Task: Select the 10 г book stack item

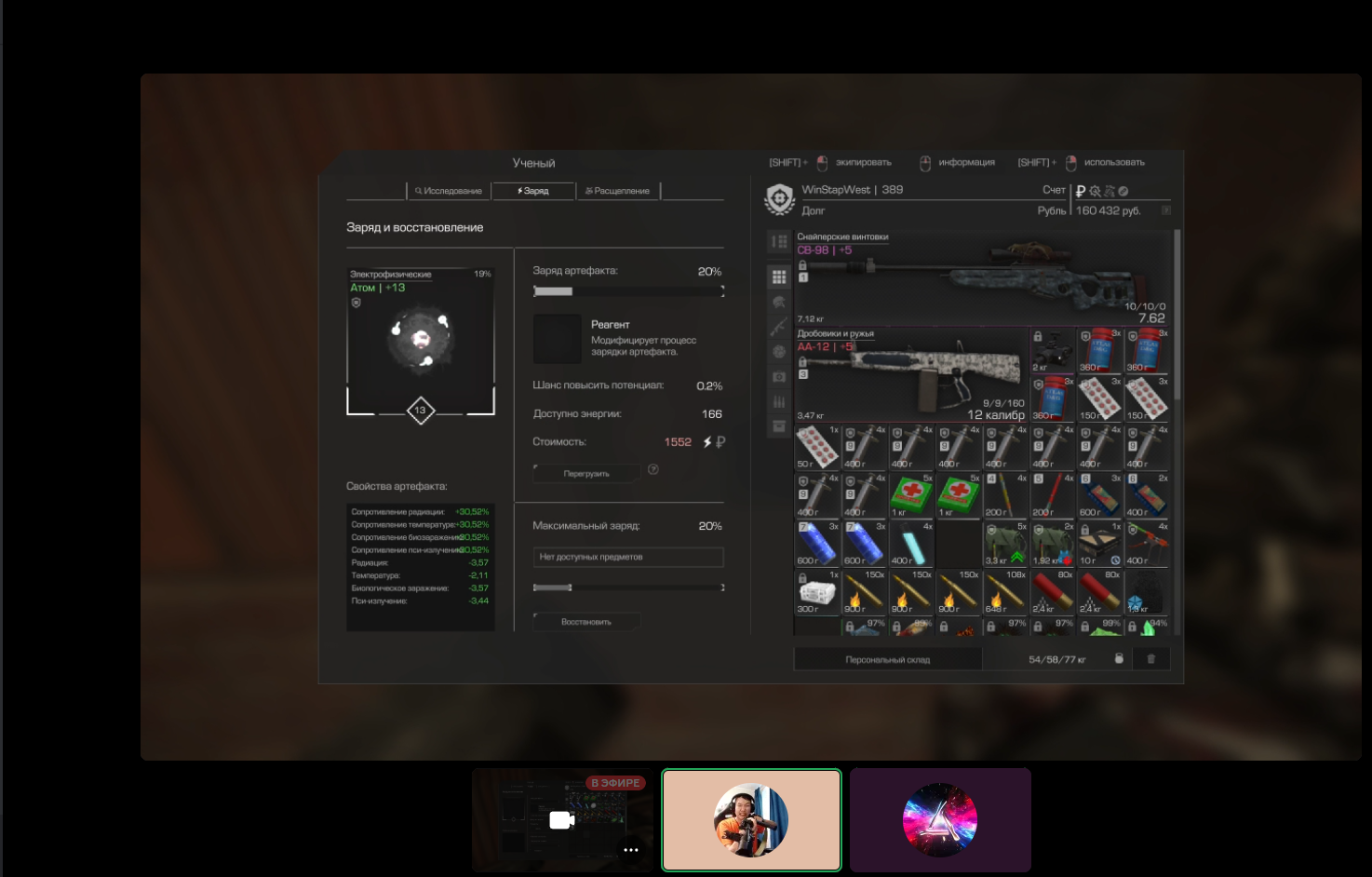Action: 1100,544
